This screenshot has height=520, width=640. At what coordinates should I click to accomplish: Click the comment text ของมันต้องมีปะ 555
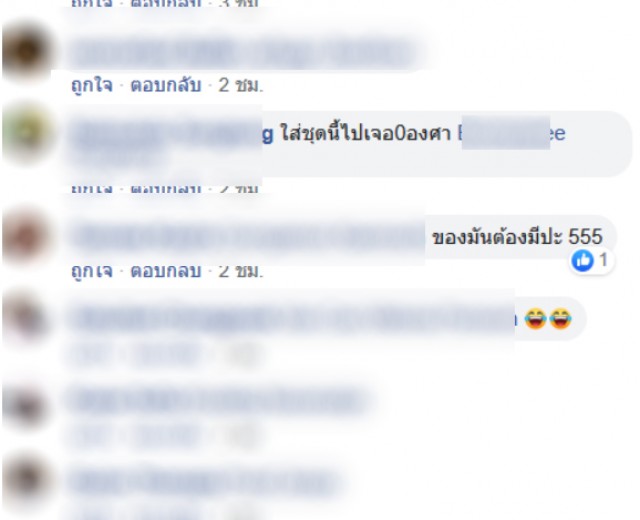517,237
